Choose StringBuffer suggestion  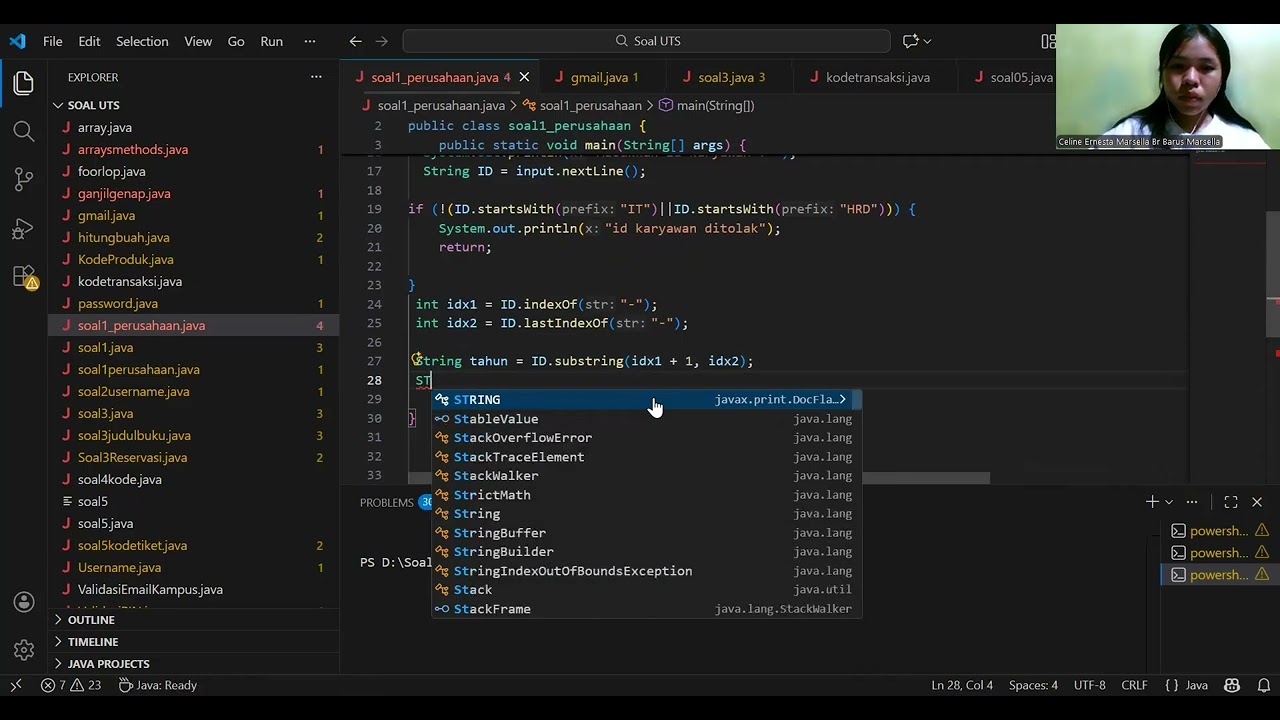point(646,533)
